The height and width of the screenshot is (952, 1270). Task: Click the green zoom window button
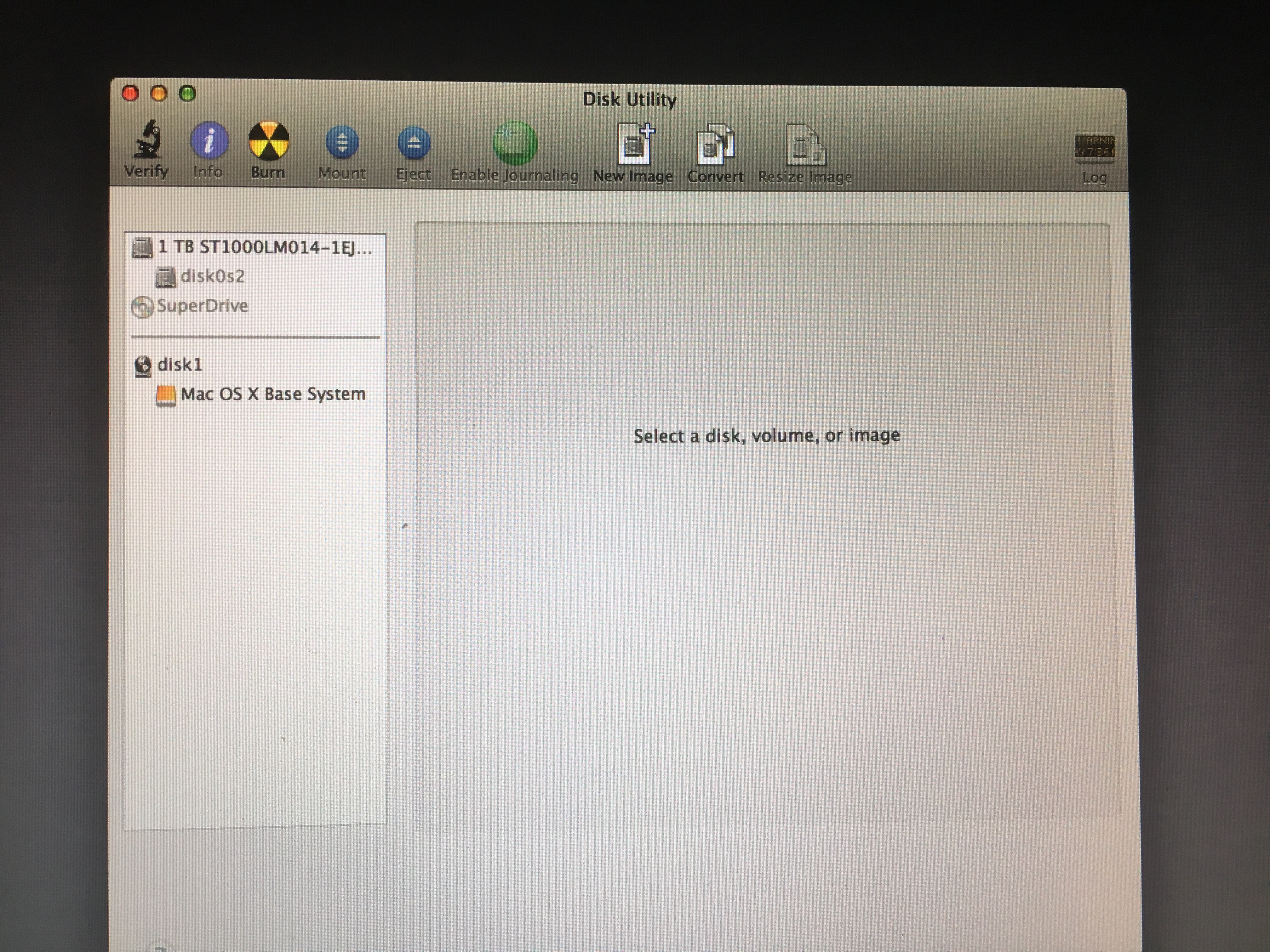click(188, 93)
